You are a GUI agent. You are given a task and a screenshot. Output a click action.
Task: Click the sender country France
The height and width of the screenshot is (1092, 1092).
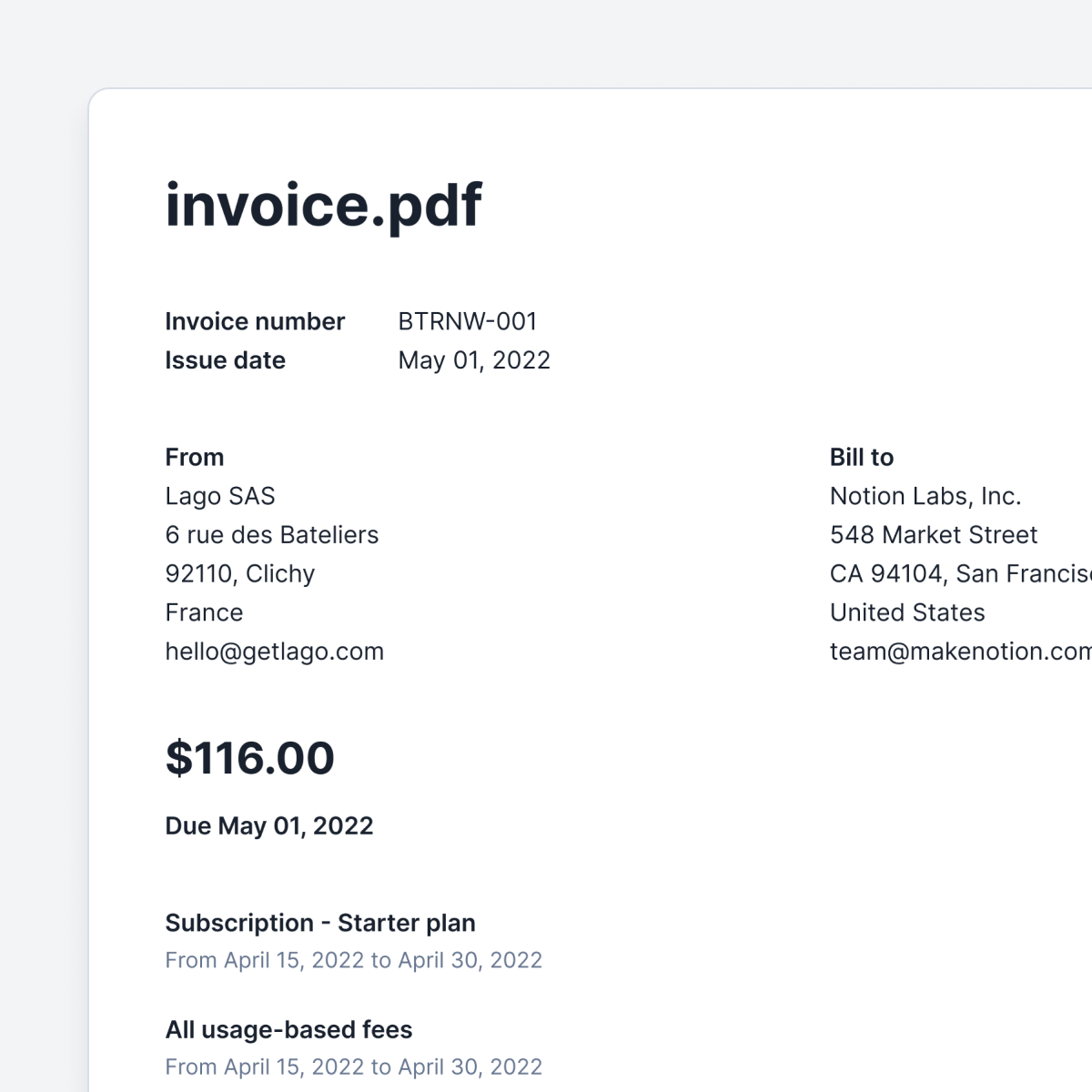(x=204, y=612)
